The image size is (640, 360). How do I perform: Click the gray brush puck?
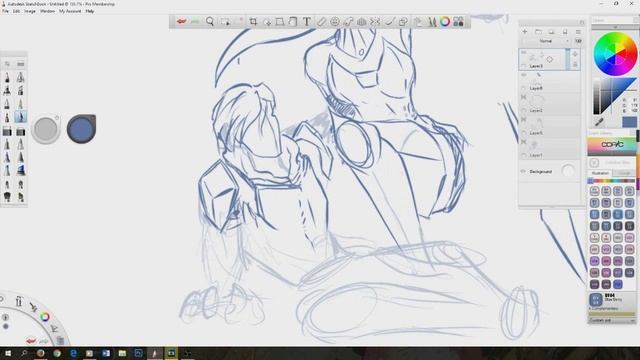46,129
